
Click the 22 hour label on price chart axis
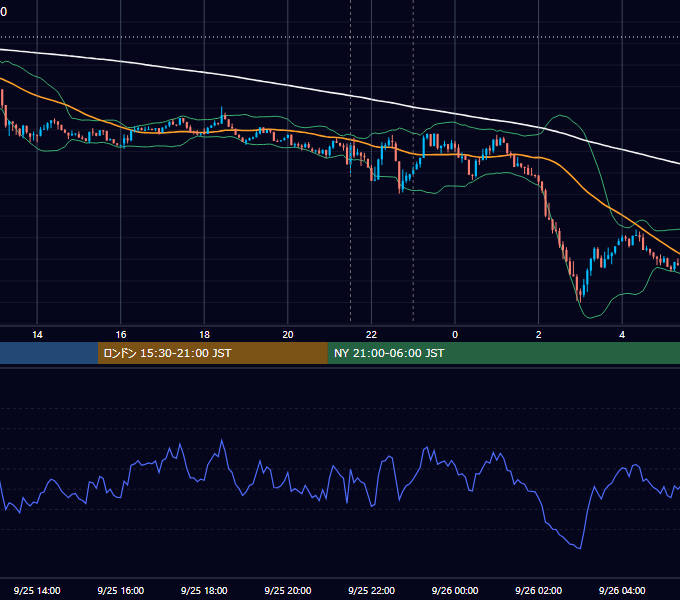(371, 335)
